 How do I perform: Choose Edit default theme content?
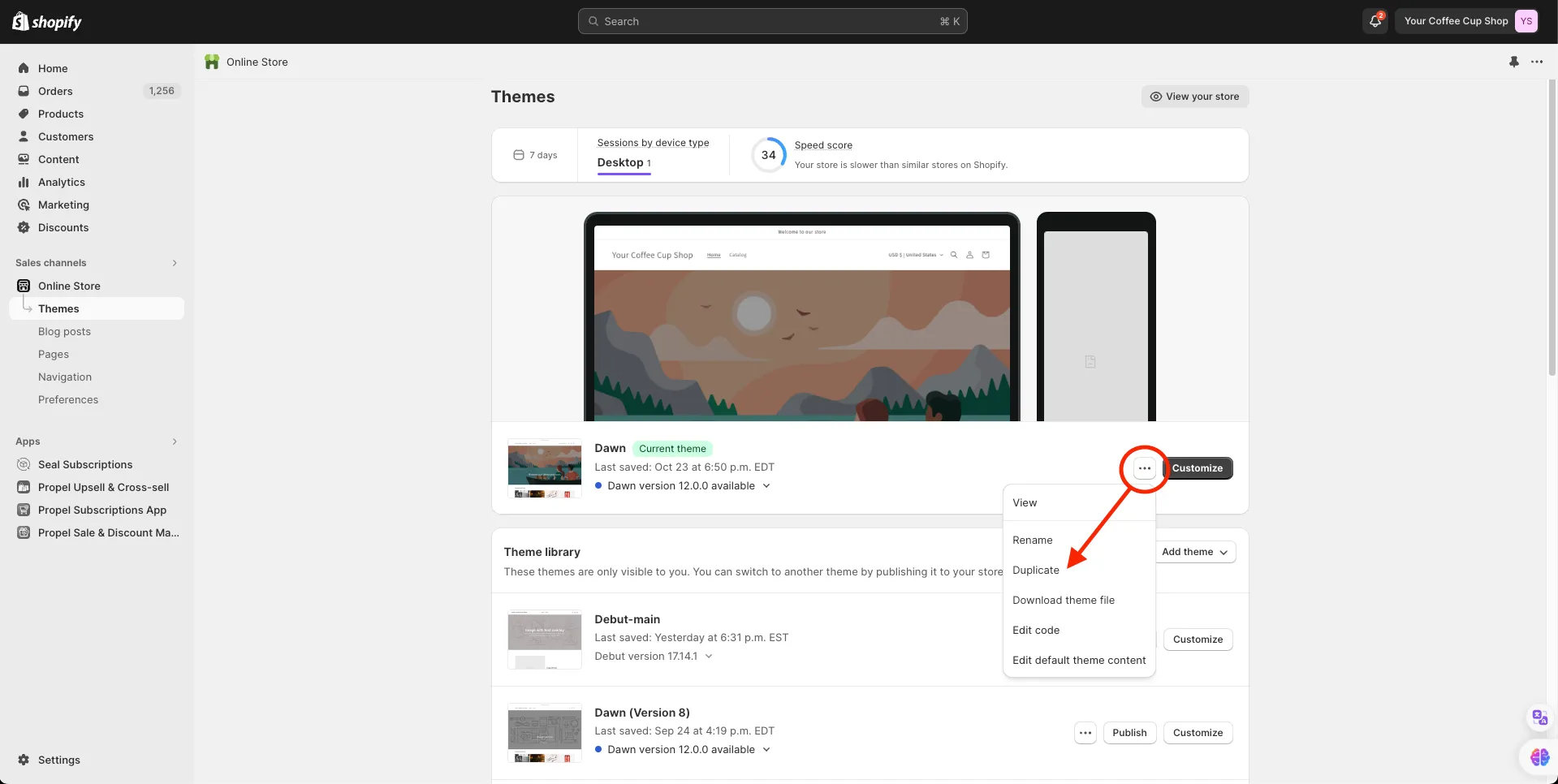(x=1079, y=661)
